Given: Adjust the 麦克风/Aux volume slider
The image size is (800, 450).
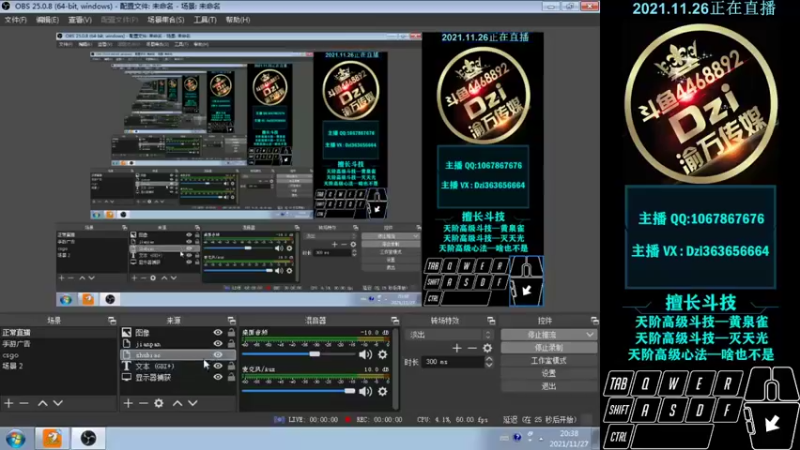Looking at the screenshot, I should 298,391.
